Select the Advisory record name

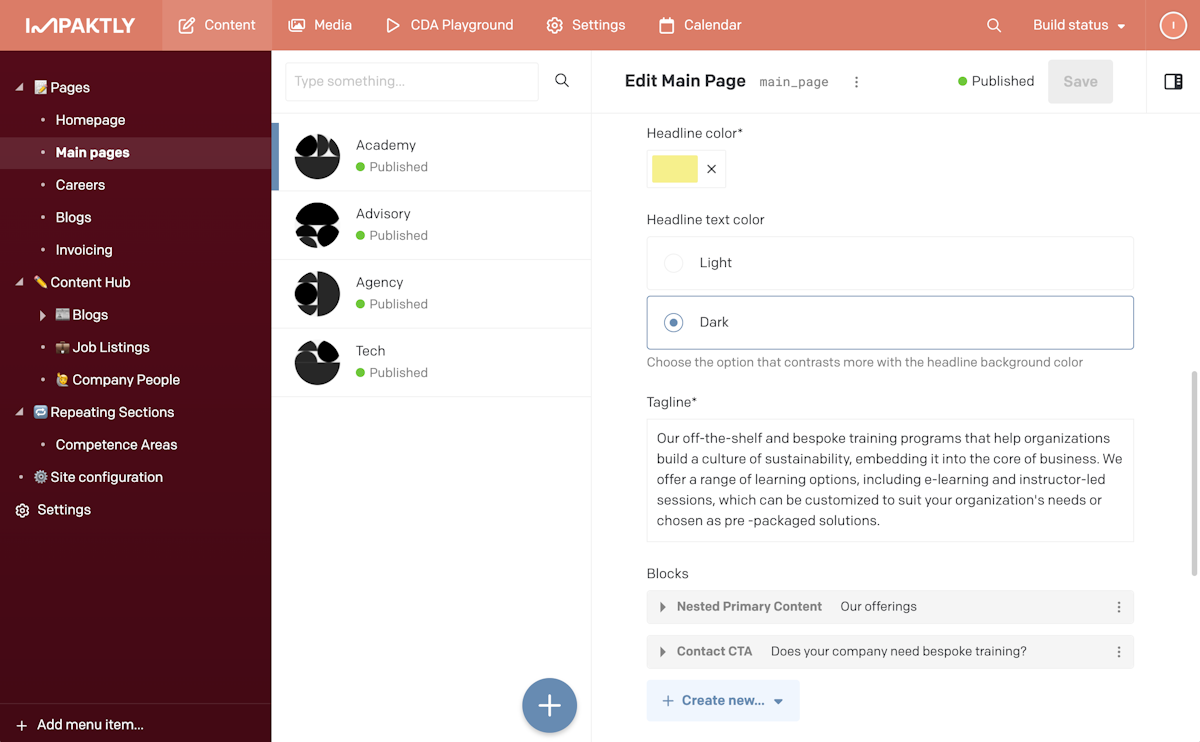[383, 214]
